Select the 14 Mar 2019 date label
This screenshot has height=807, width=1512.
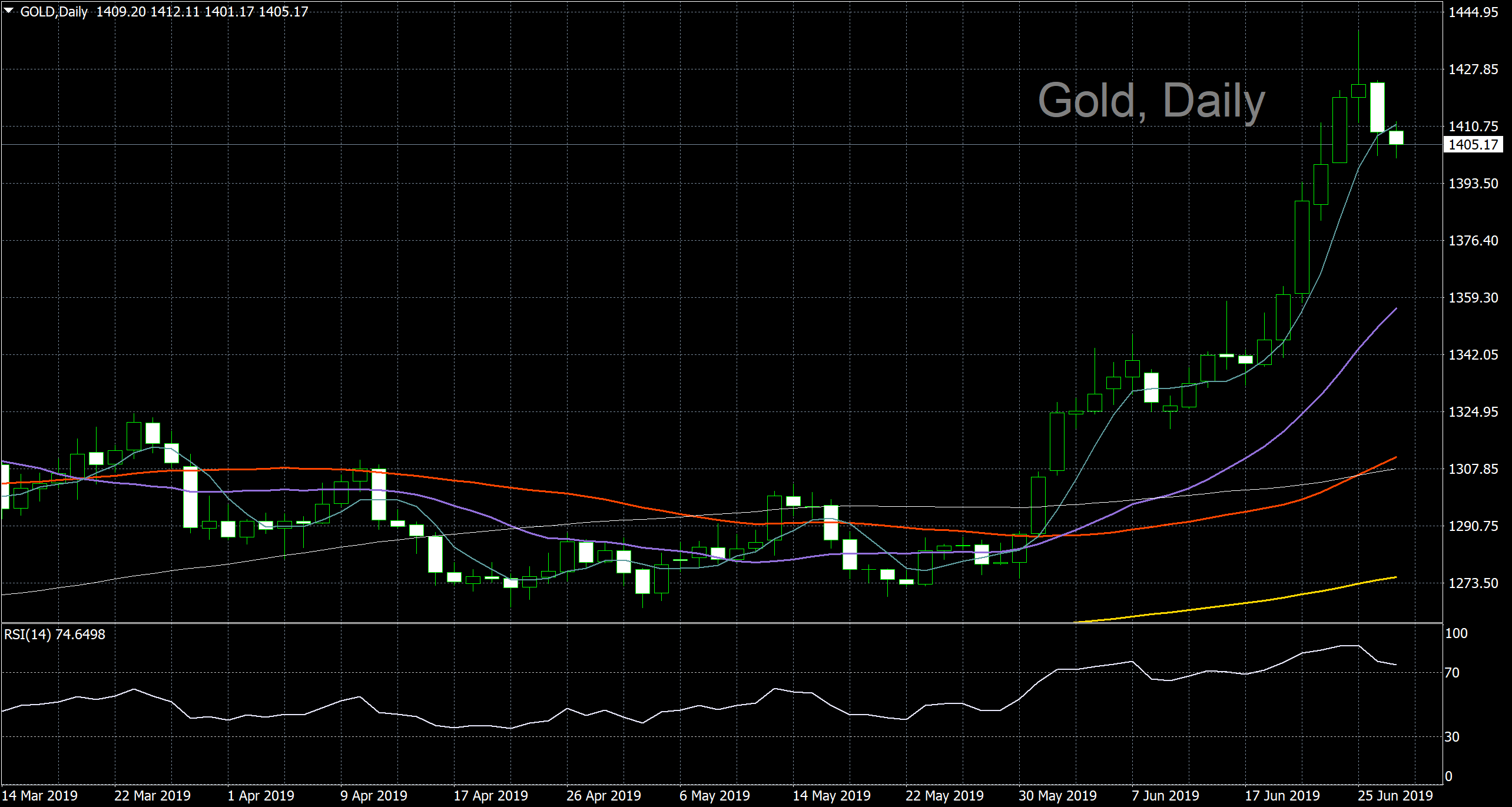tap(39, 796)
